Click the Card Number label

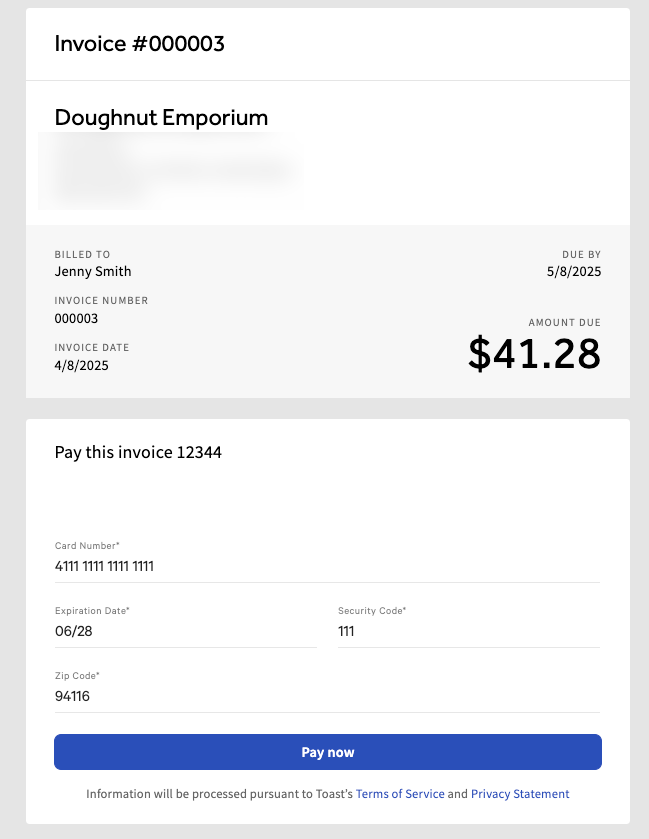tap(86, 546)
